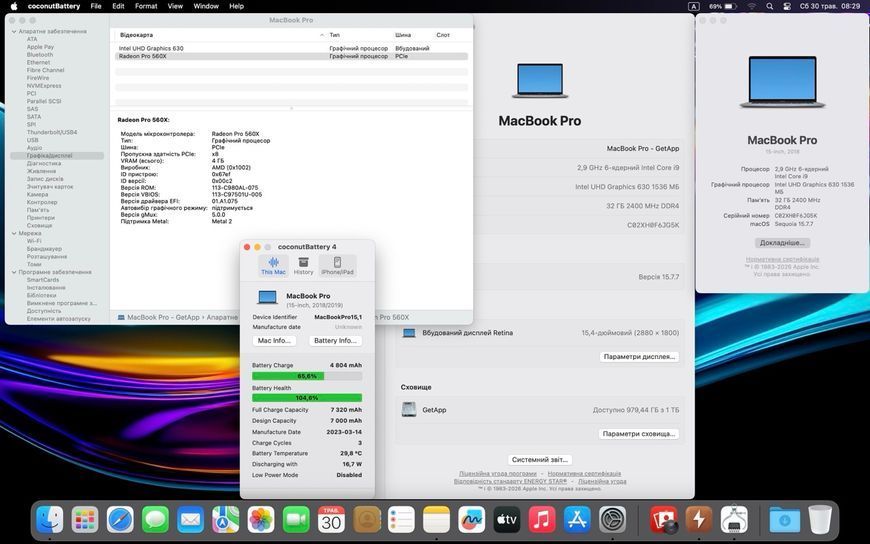Open Photos from the Dock

tap(261, 520)
